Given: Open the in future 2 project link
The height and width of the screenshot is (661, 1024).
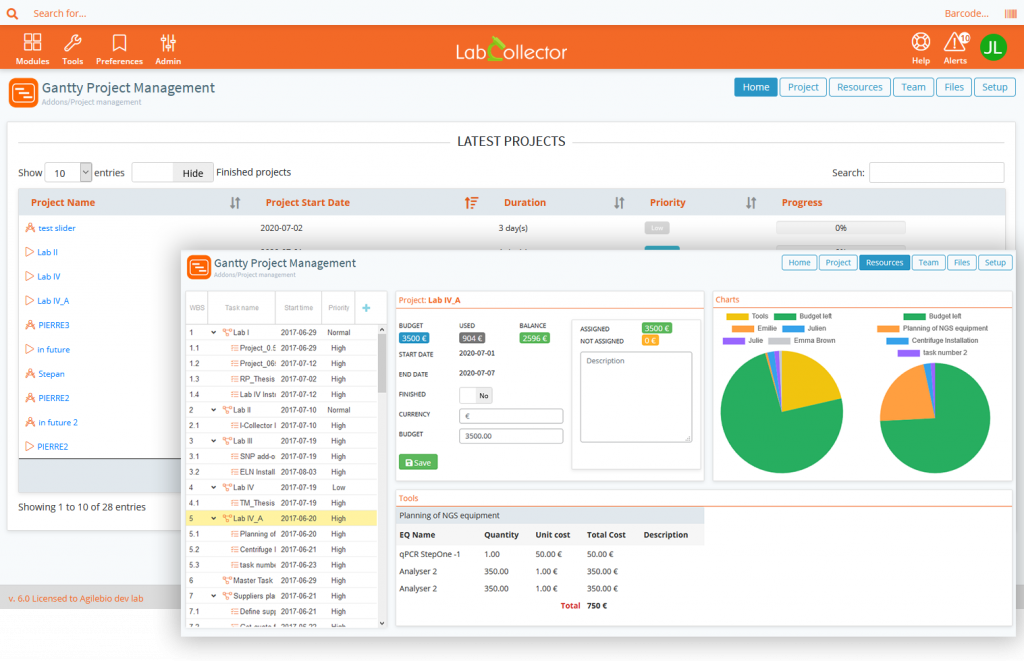Looking at the screenshot, I should click(x=57, y=423).
